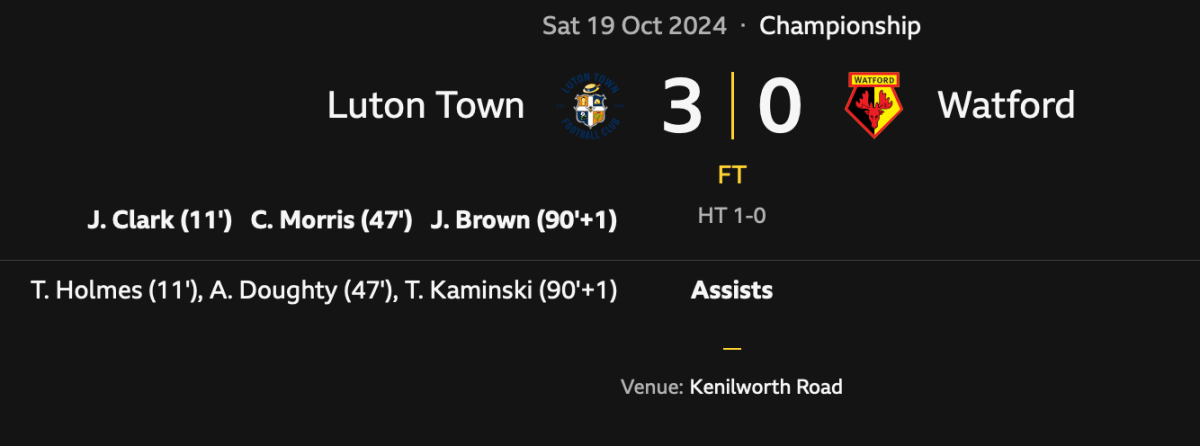Click Luton Town's score of 3
Image resolution: width=1200 pixels, height=446 pixels.
tap(683, 106)
